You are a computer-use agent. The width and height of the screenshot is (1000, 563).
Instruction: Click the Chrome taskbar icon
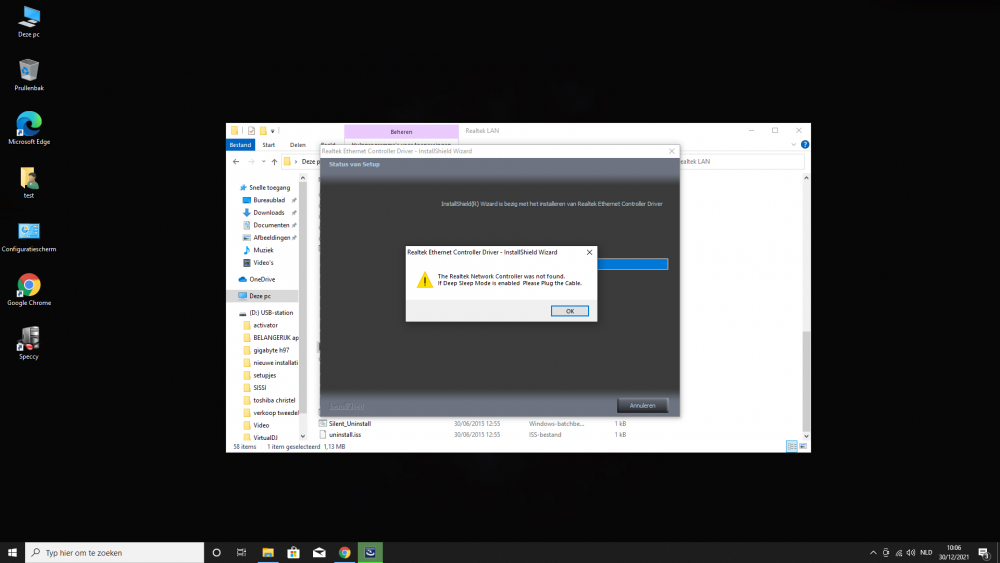coord(344,552)
